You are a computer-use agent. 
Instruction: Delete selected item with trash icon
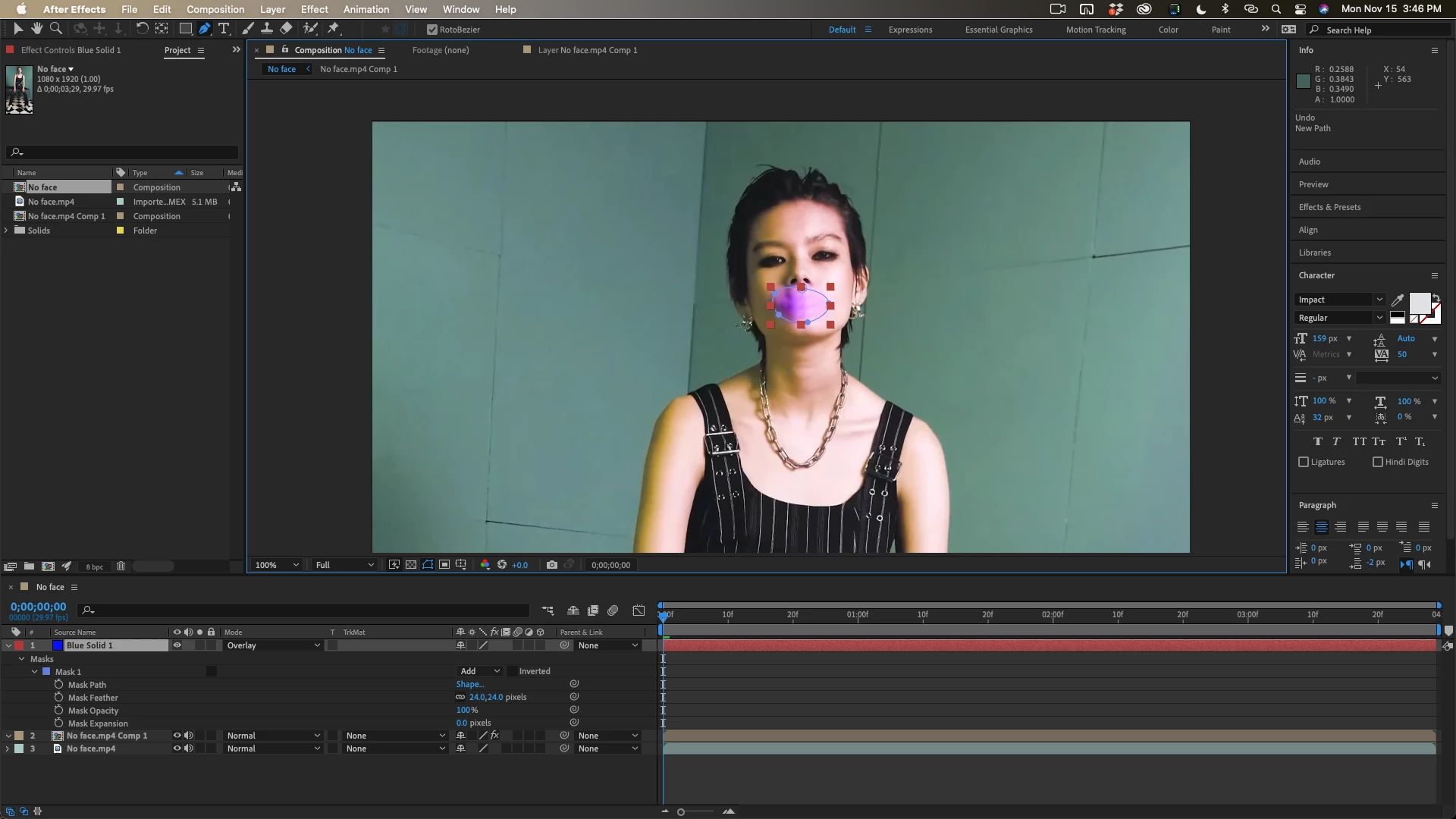tap(121, 566)
